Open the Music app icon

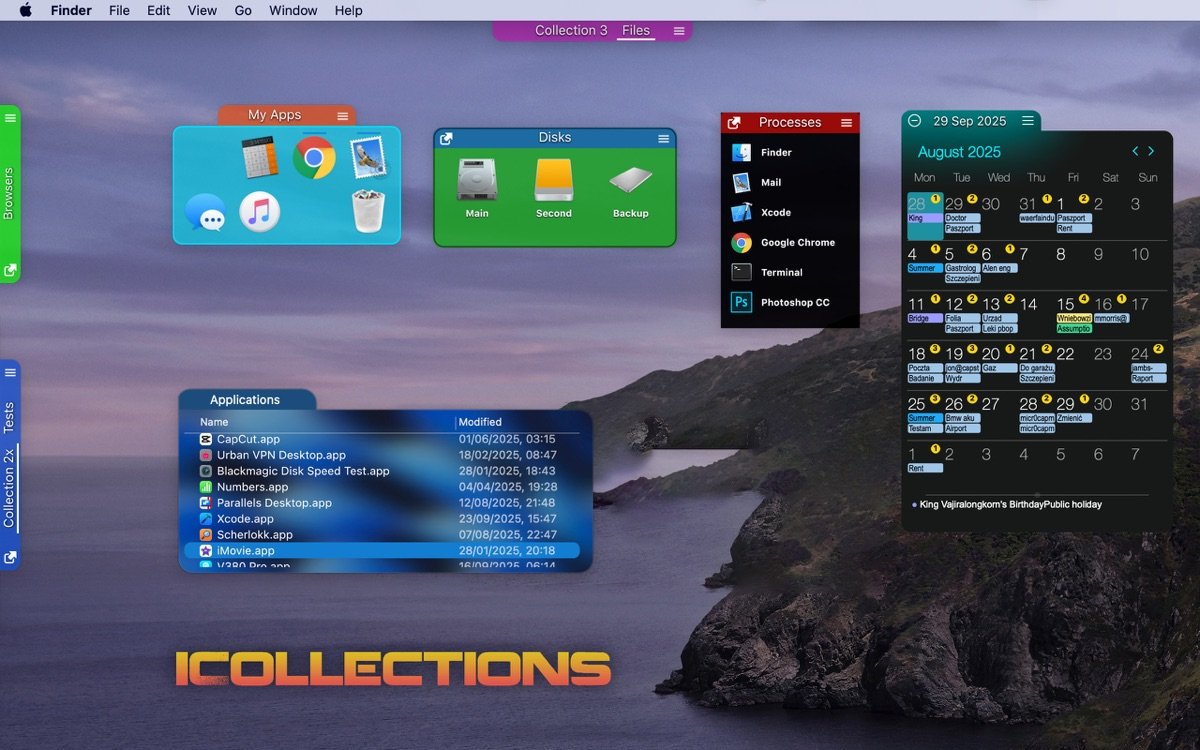(259, 212)
